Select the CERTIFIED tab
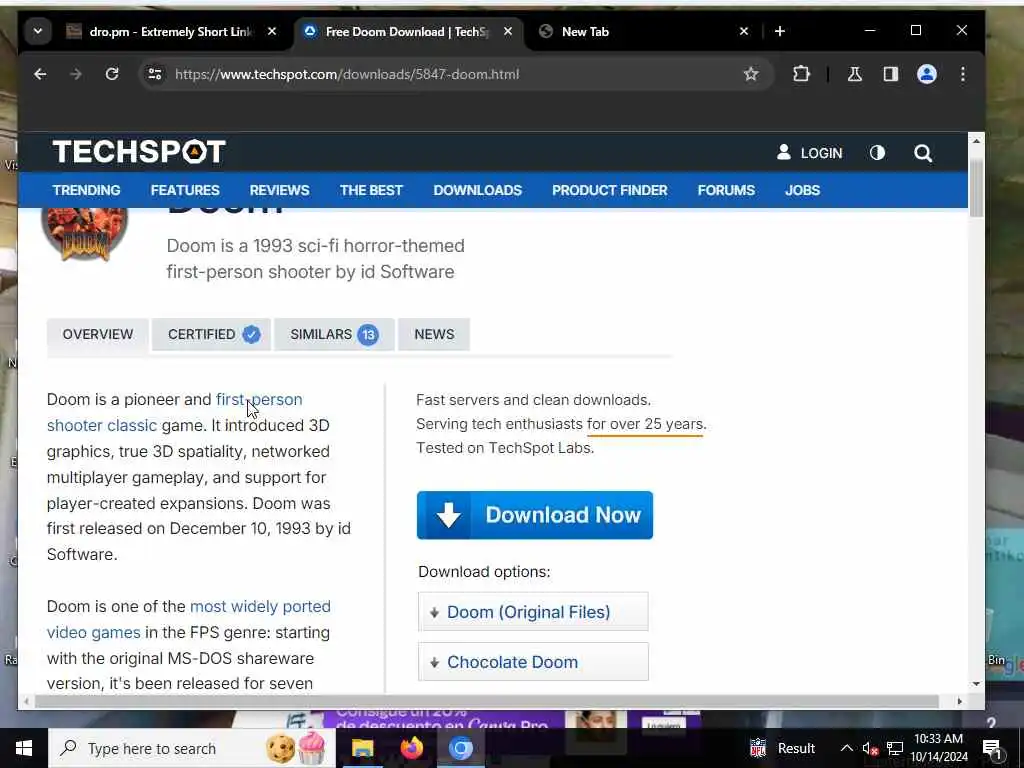This screenshot has width=1024, height=768. (212, 334)
